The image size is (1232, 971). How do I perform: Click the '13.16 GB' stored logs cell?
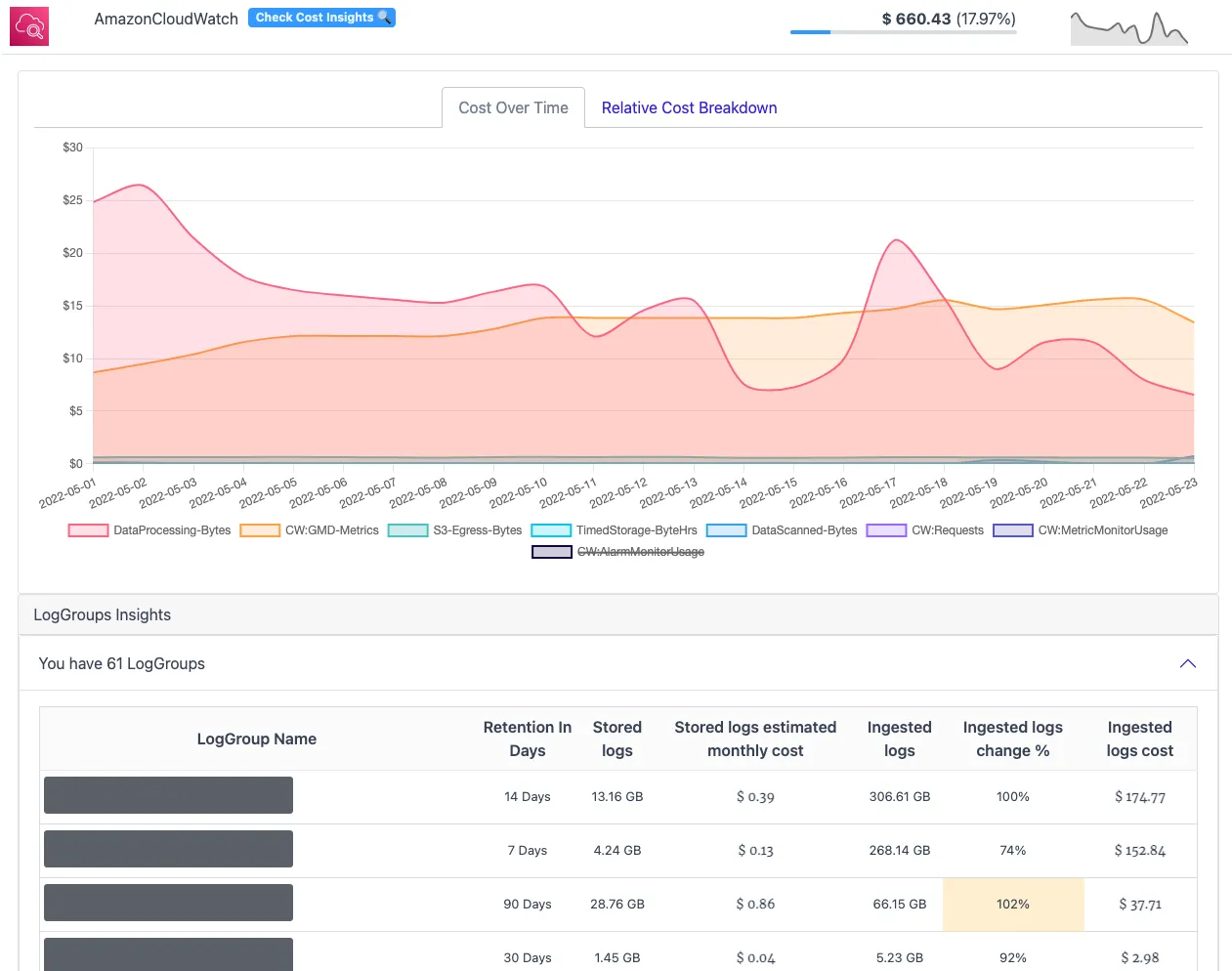(x=617, y=797)
